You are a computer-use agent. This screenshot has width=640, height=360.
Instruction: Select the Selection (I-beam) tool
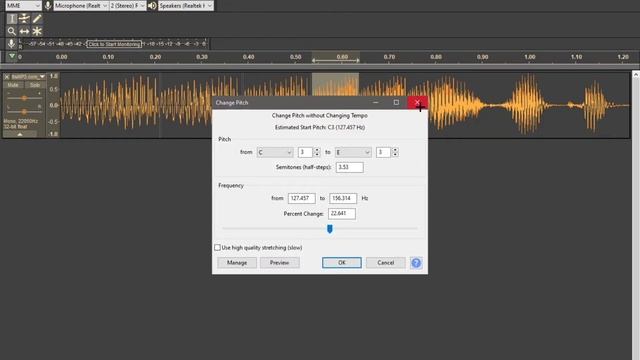click(11, 19)
